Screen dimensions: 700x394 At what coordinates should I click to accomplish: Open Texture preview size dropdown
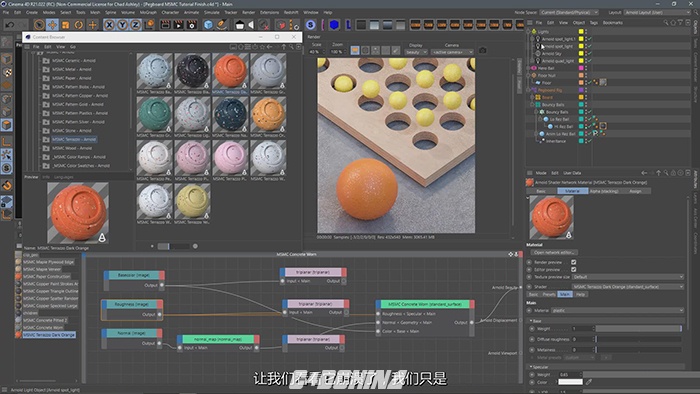tap(628, 277)
